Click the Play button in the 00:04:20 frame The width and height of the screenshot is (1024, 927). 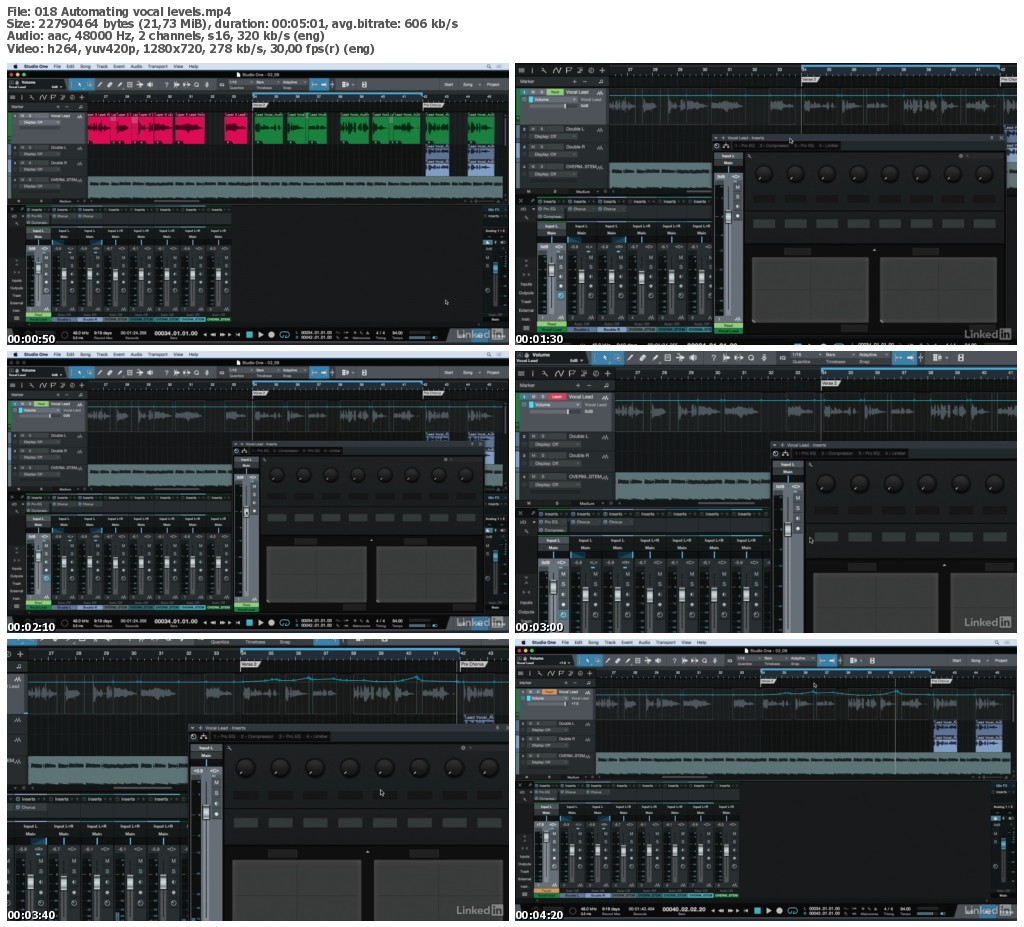pos(769,911)
